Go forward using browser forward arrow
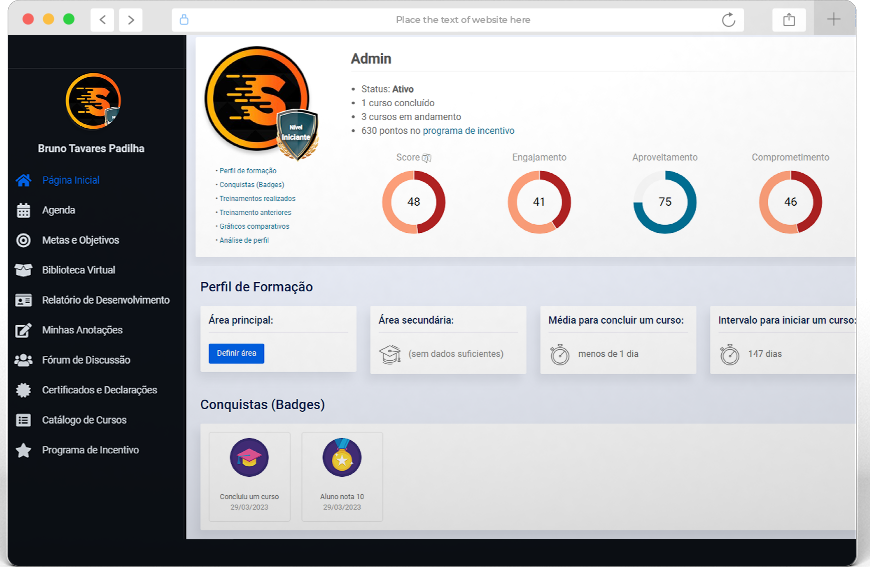870x572 pixels. [130, 20]
